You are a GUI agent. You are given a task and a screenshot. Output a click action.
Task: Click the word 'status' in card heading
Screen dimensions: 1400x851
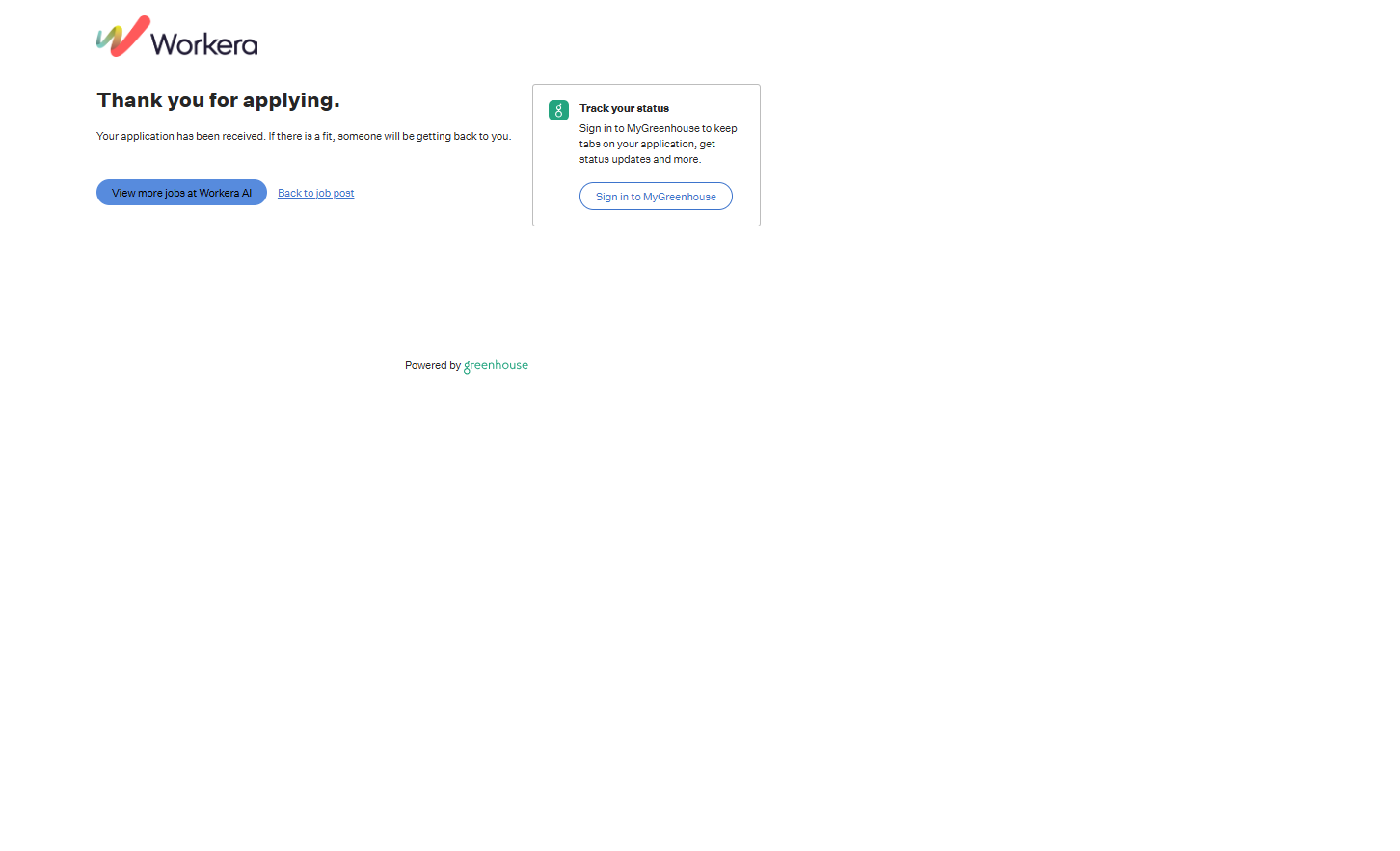click(x=653, y=109)
